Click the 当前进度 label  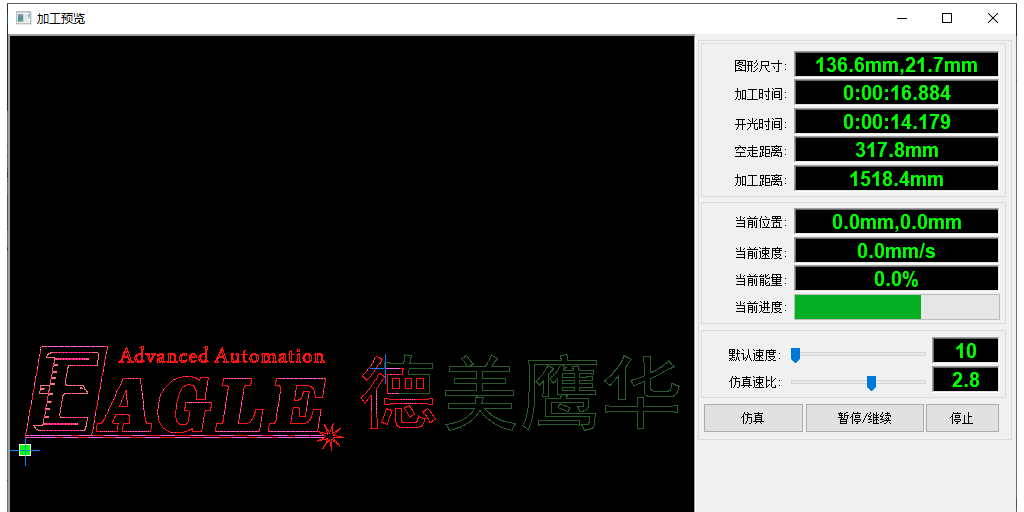point(760,308)
